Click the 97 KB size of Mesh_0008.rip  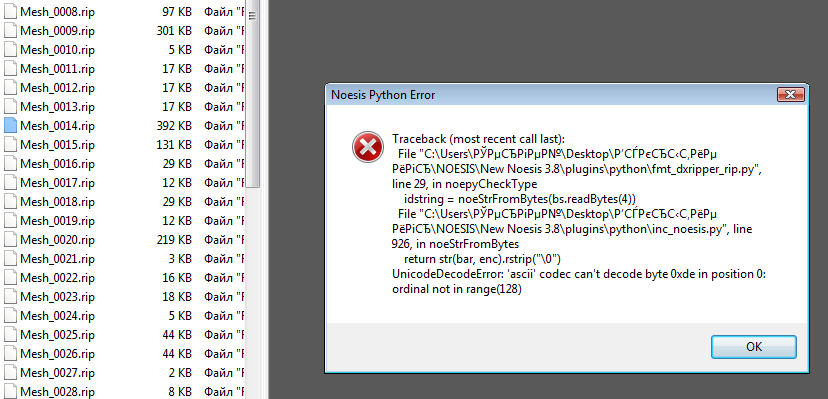tap(177, 12)
